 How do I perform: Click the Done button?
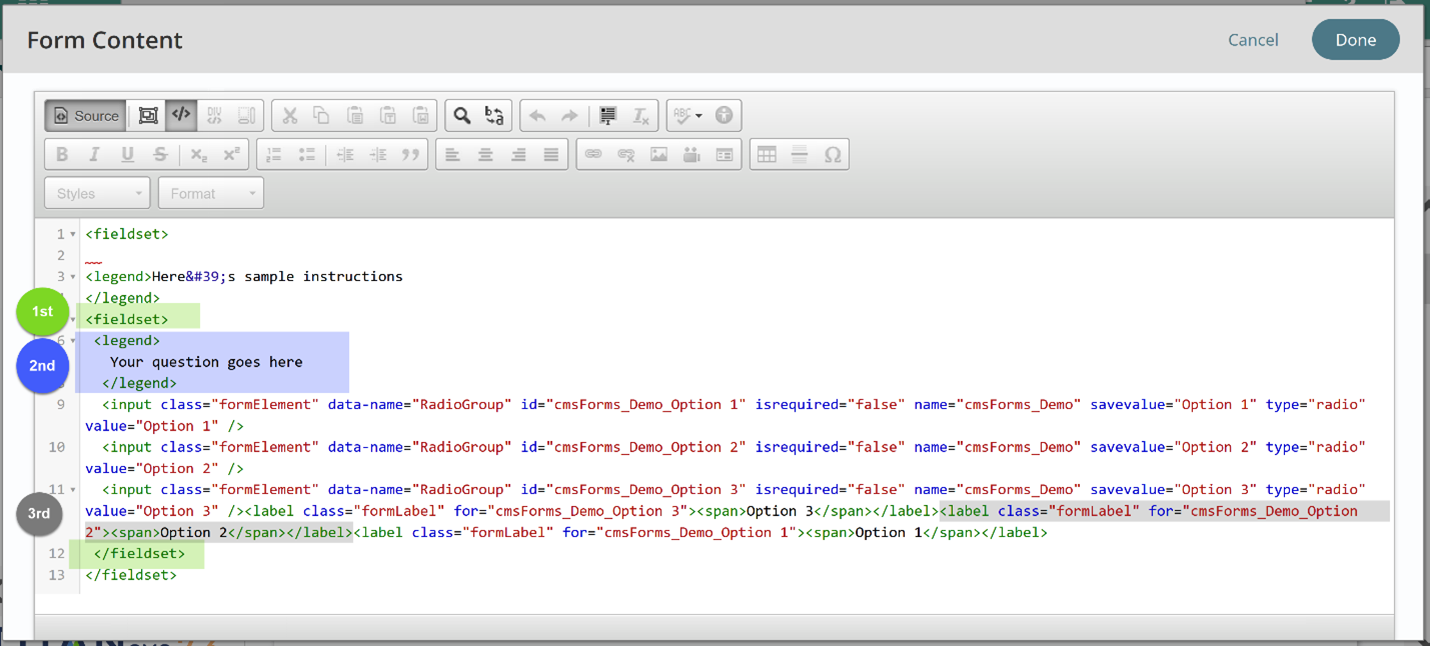click(x=1356, y=40)
